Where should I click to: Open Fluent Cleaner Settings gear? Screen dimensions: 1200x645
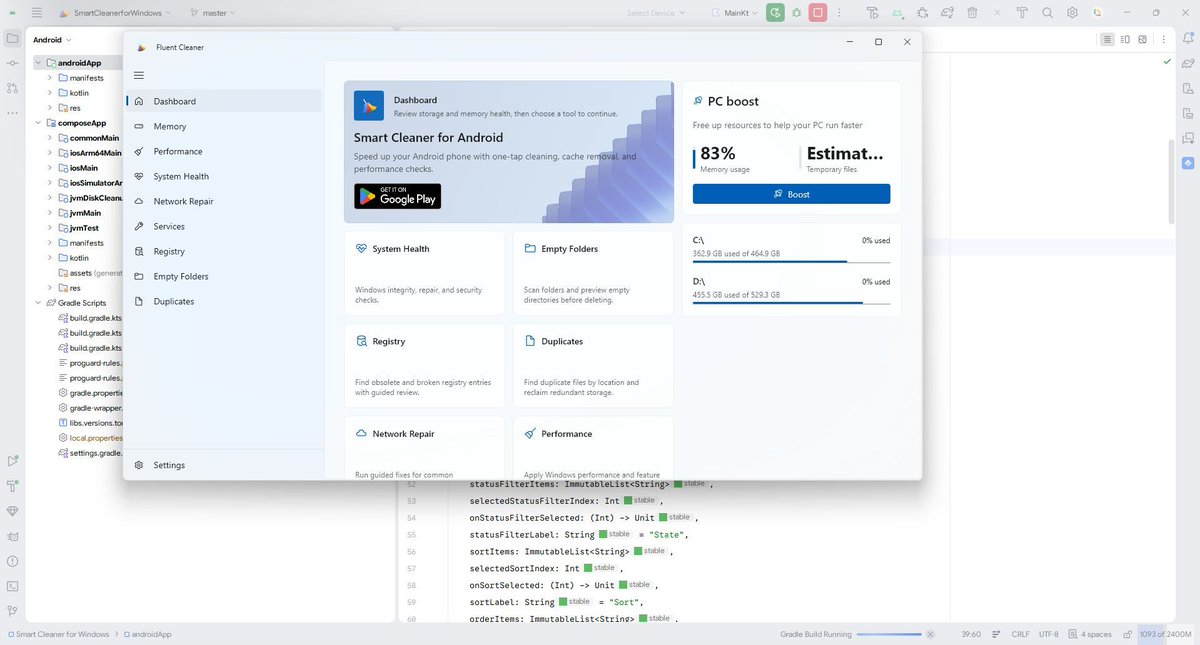coord(139,465)
